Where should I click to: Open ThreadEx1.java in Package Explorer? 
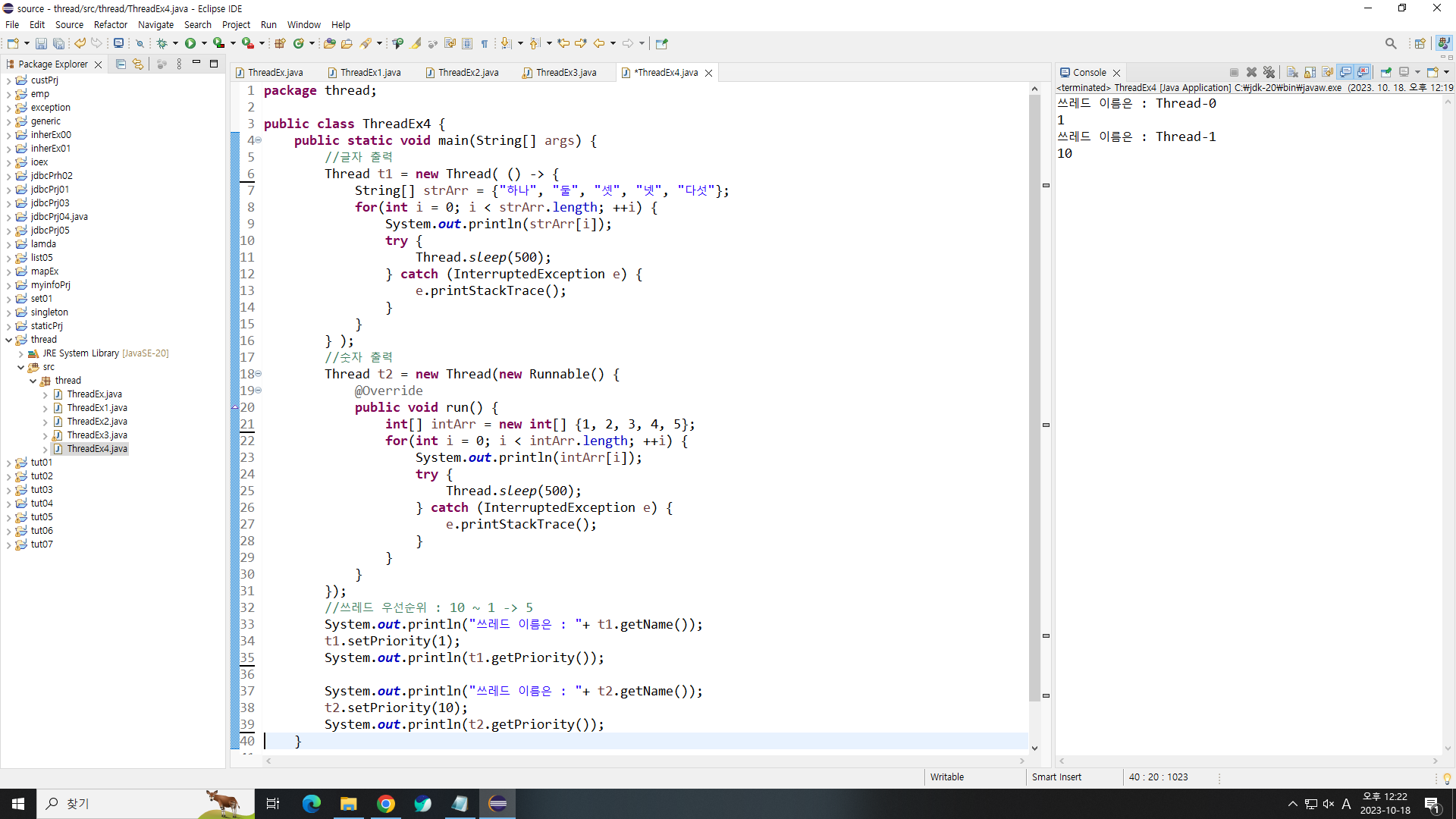tap(96, 408)
